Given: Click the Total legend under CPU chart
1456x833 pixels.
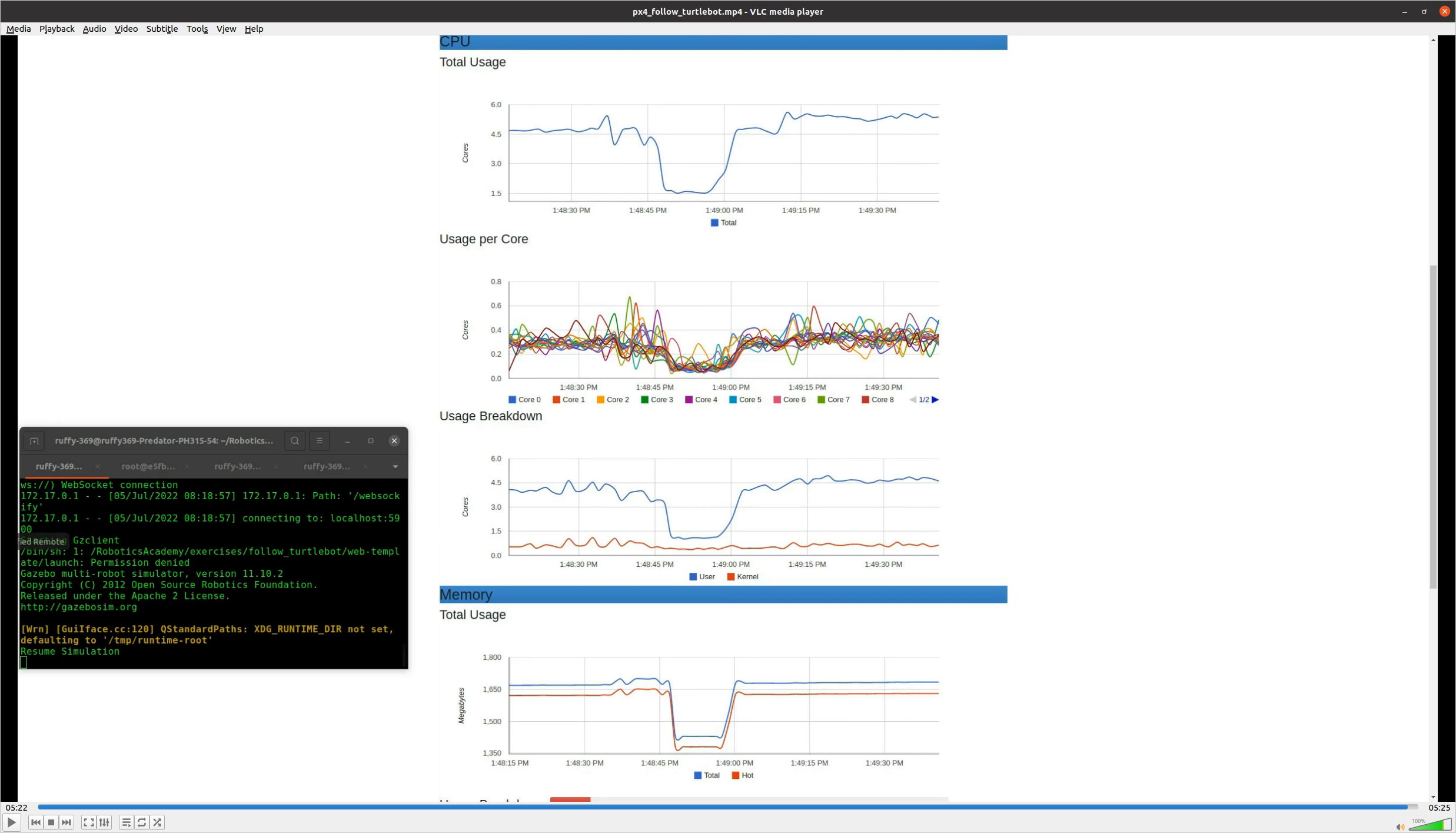Looking at the screenshot, I should 723,223.
